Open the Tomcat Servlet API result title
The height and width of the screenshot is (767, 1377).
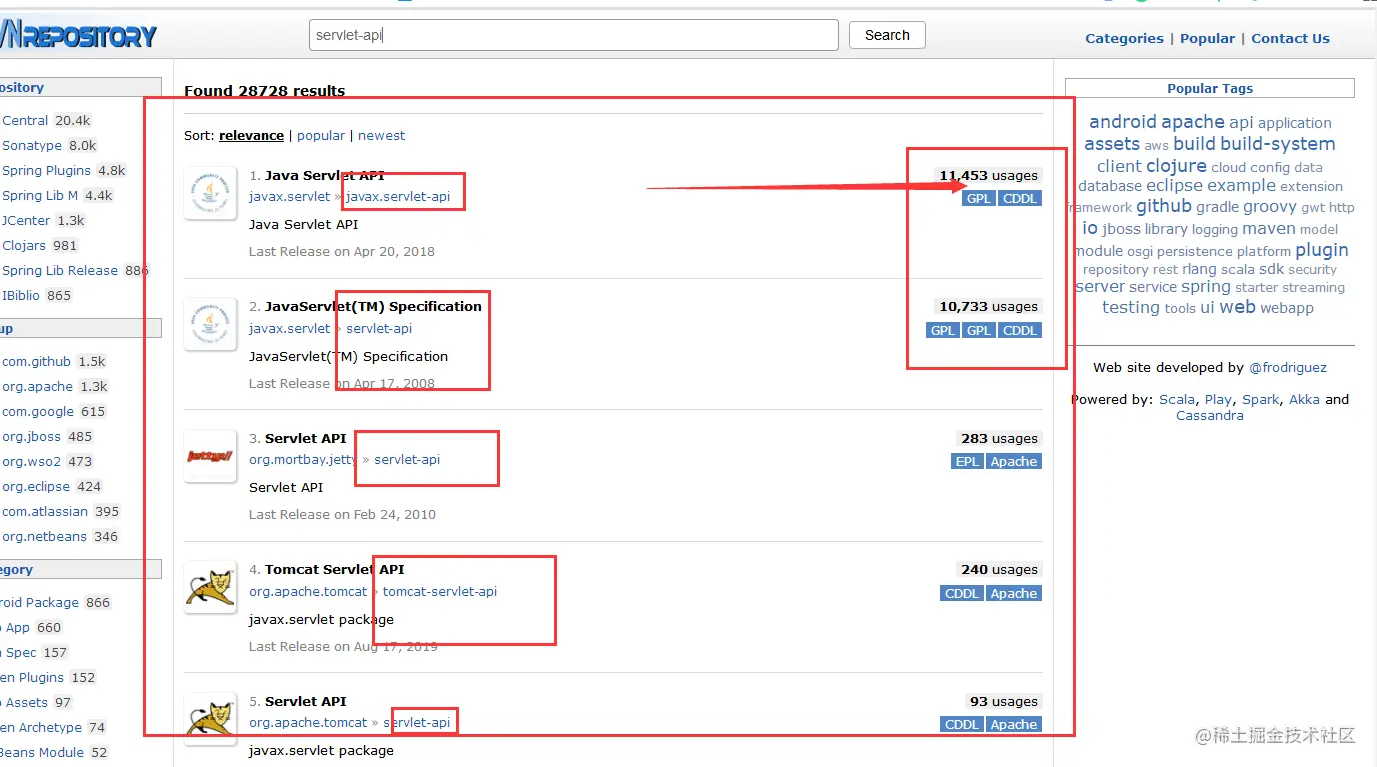335,569
